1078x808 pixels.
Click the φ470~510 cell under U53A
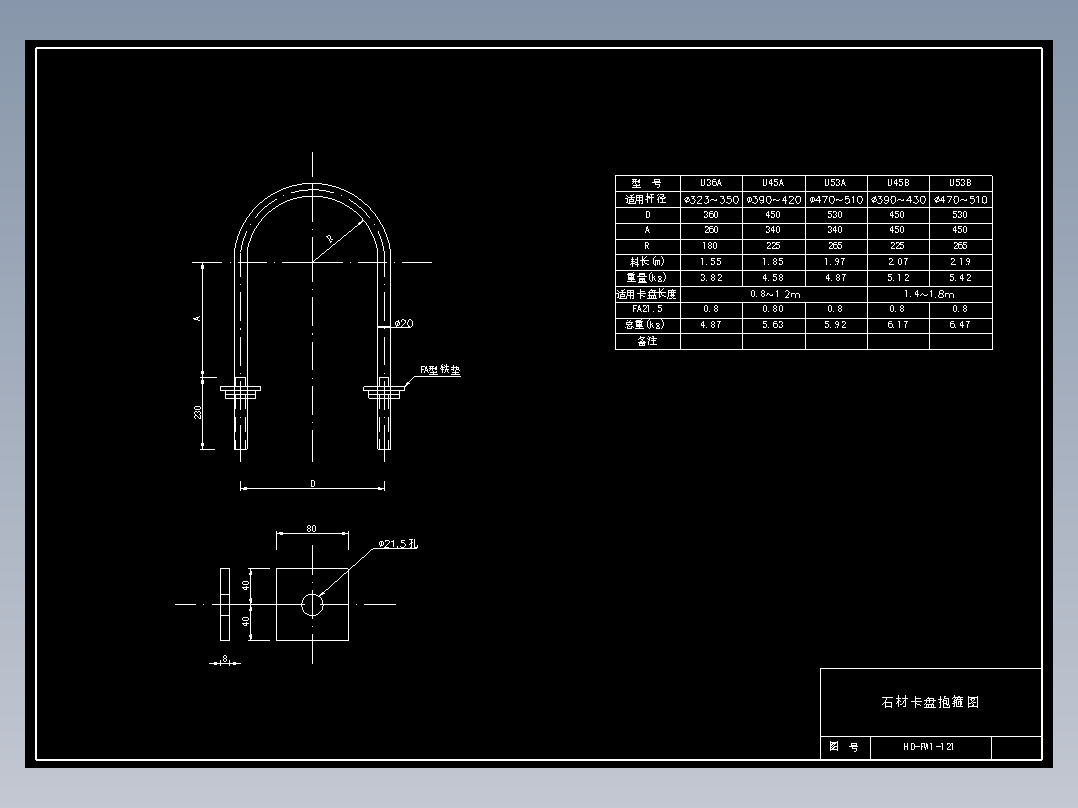[x=835, y=199]
